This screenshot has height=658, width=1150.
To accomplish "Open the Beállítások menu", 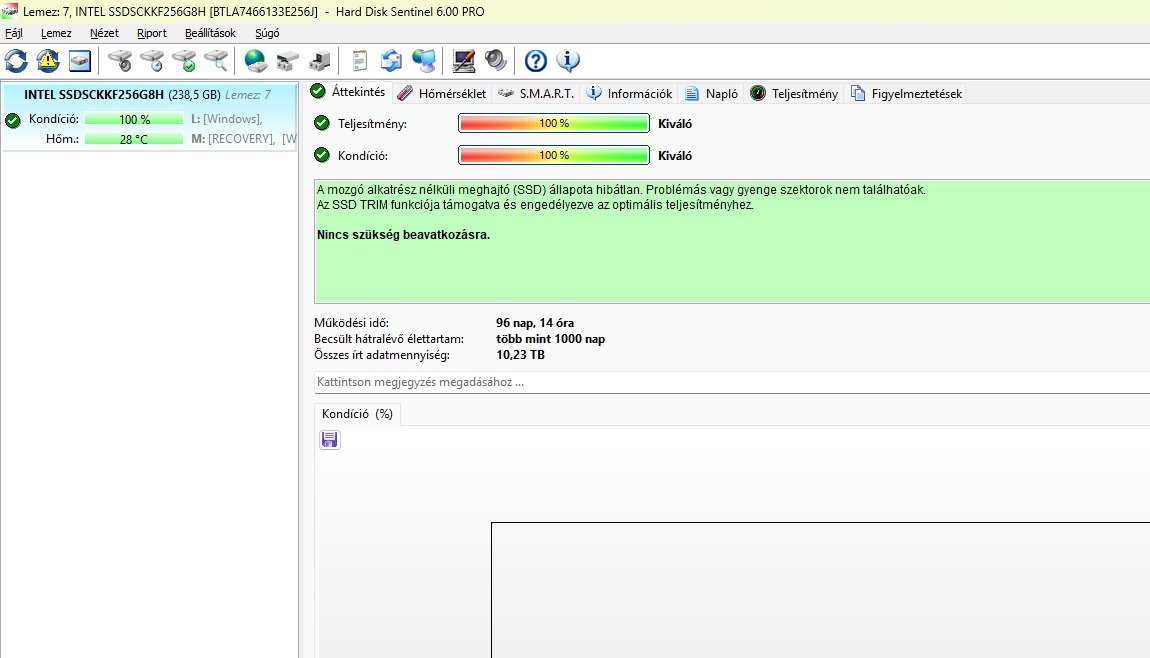I will coord(210,33).
